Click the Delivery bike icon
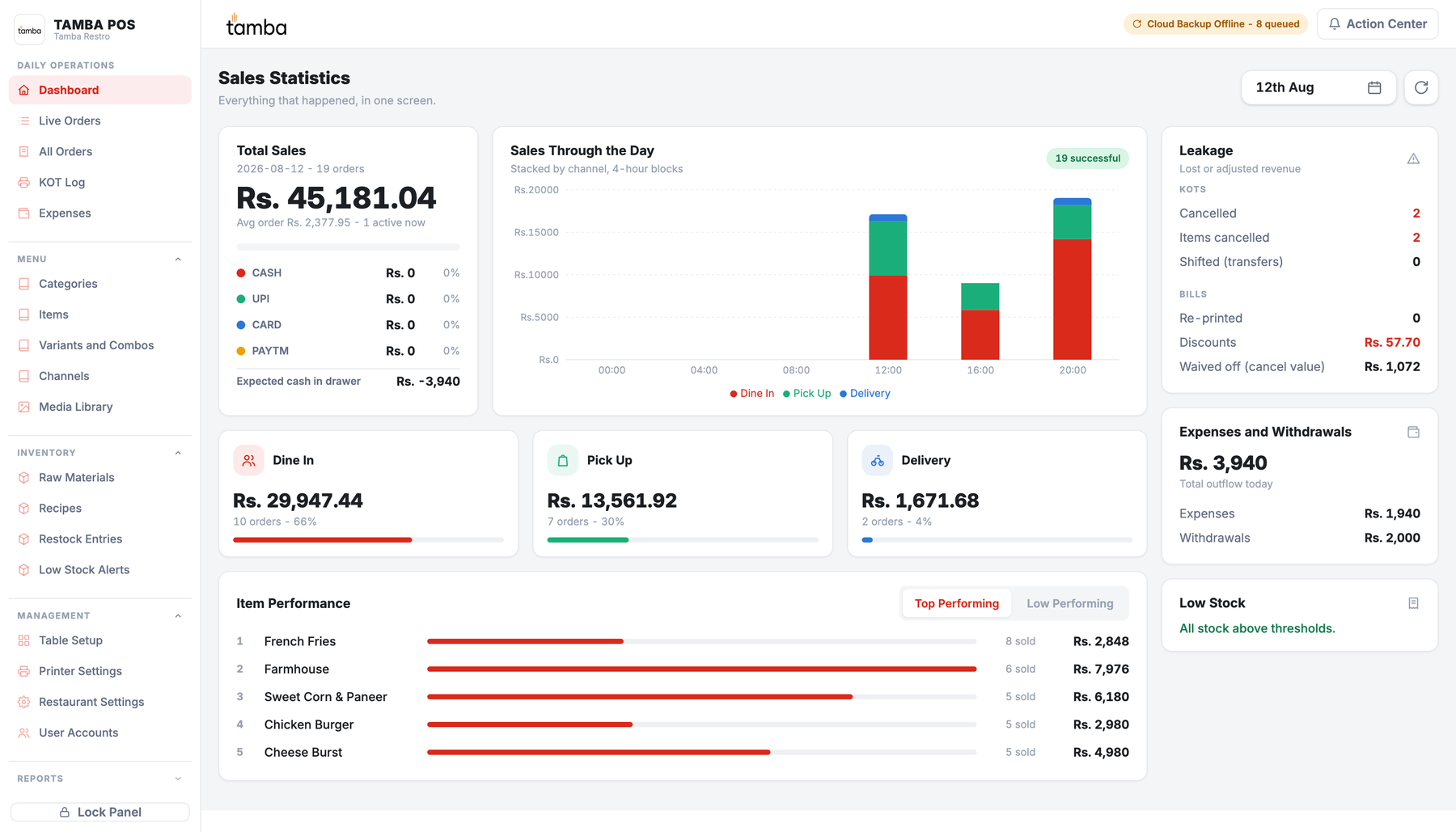Viewport: 1456px width, 832px height. tap(878, 461)
